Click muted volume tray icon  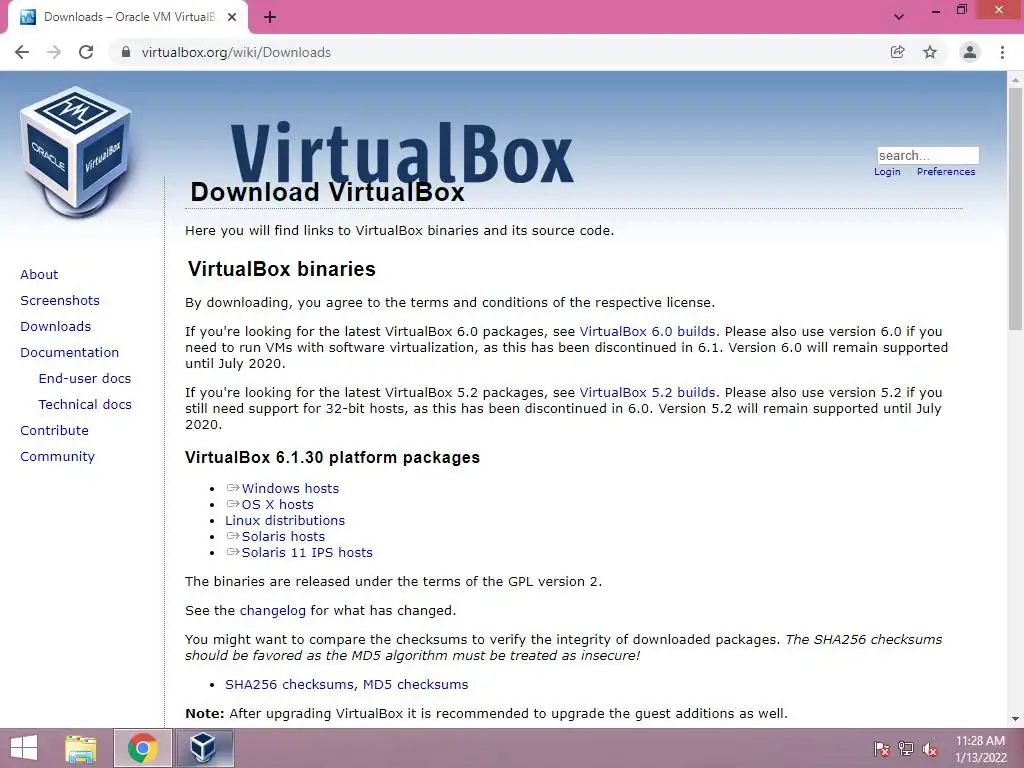pyautogui.click(x=930, y=749)
